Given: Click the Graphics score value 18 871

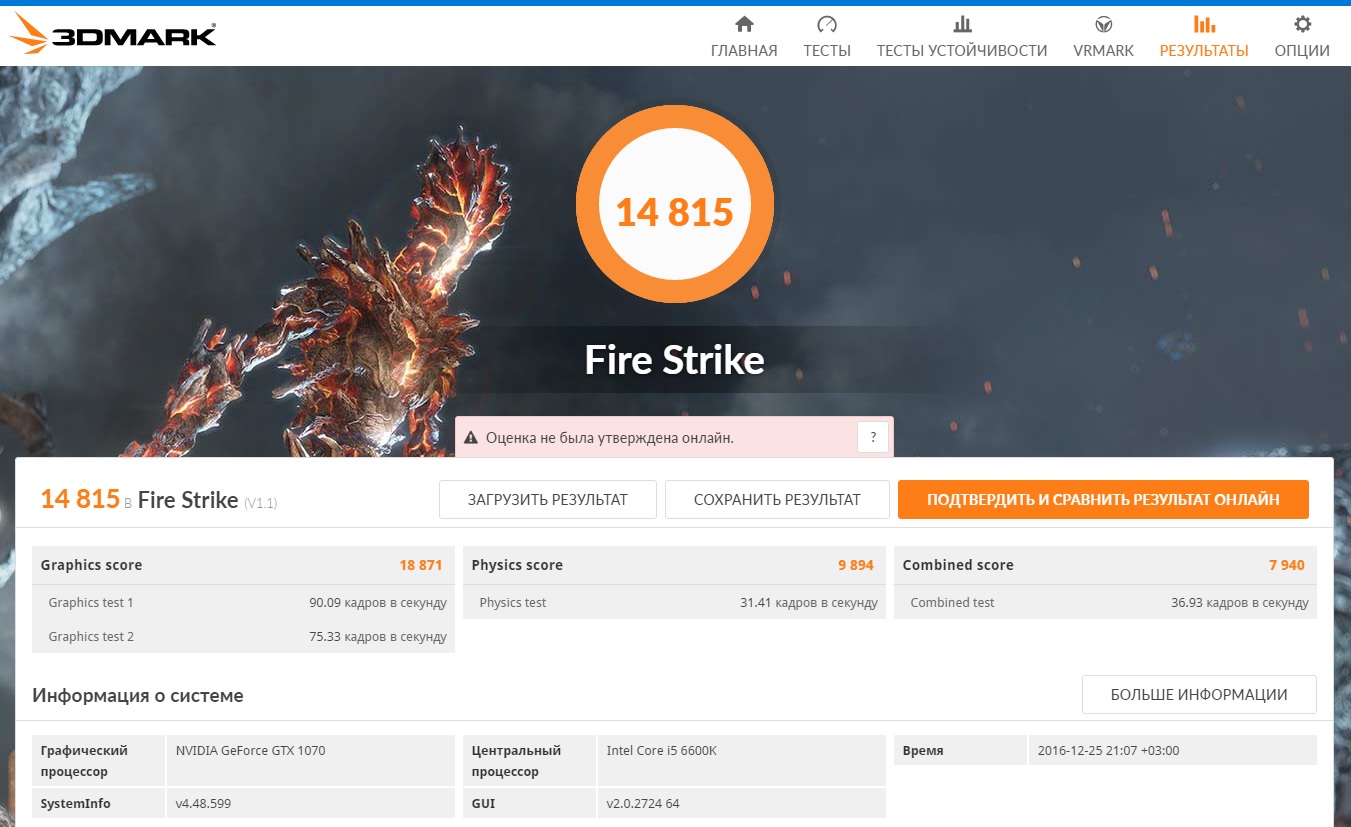Looking at the screenshot, I should point(421,565).
